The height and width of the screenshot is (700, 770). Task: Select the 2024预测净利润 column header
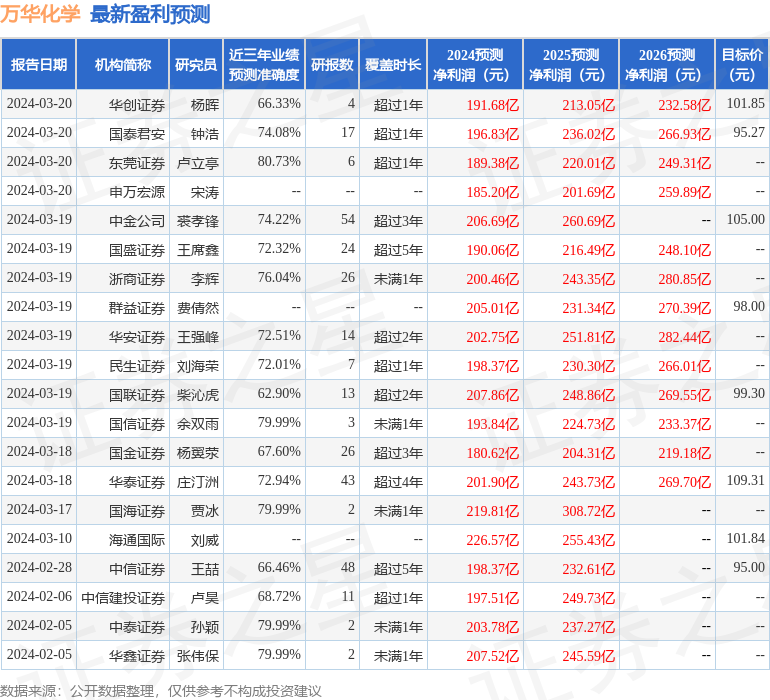pos(475,64)
